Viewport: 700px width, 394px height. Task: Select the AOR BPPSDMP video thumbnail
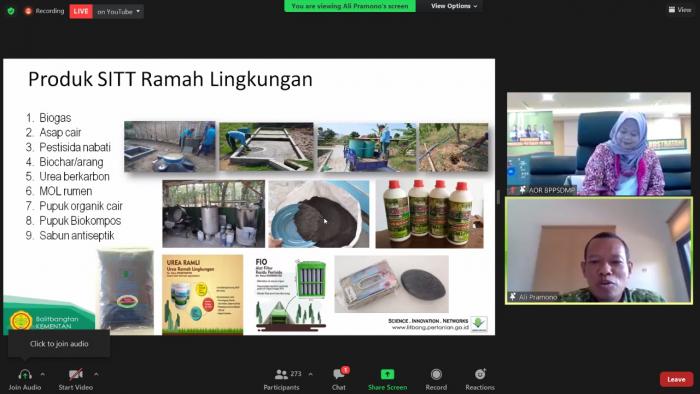click(599, 144)
